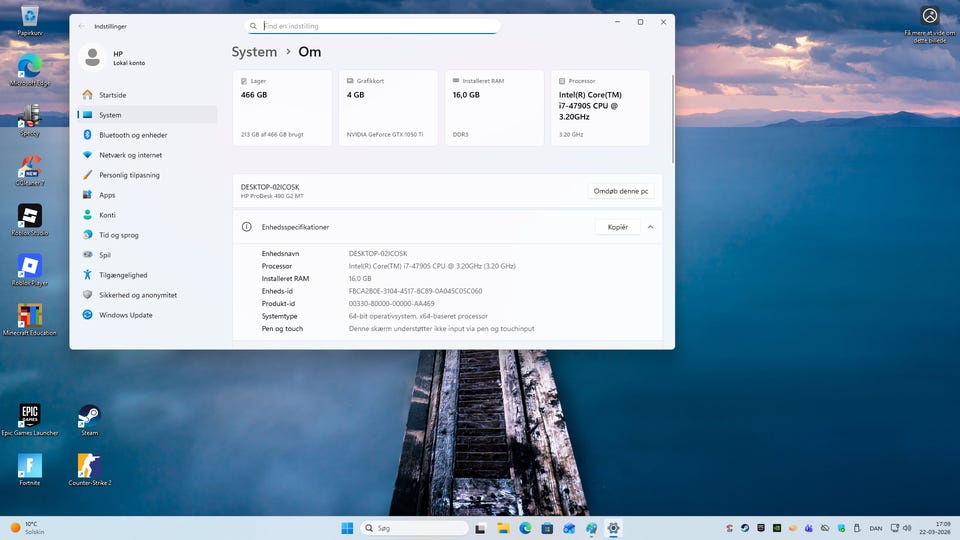Select Netværk og internet in sidebar
This screenshot has width=960, height=540.
point(130,155)
